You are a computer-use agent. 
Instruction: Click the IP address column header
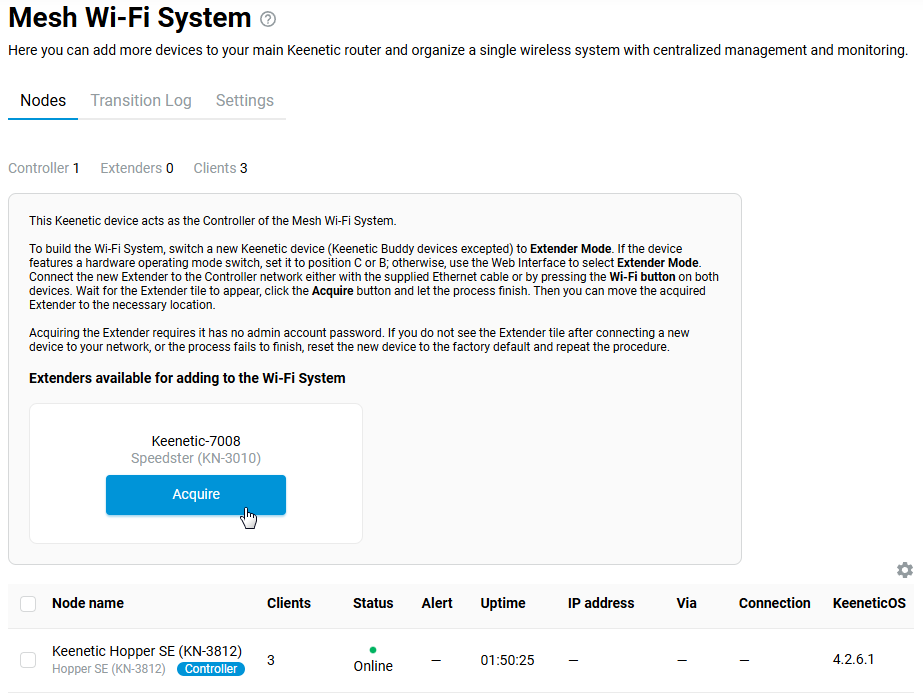pyautogui.click(x=600, y=603)
